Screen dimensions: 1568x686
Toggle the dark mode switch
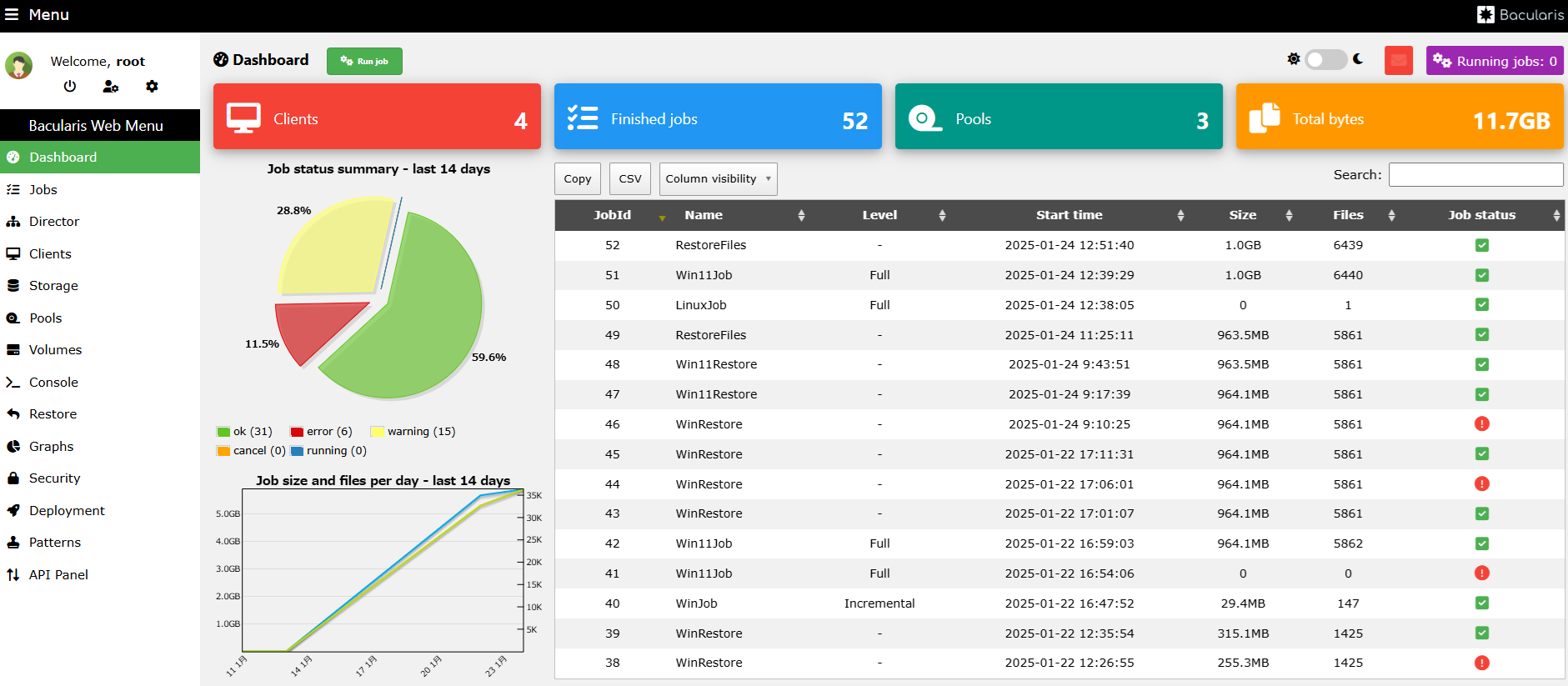click(x=1325, y=60)
